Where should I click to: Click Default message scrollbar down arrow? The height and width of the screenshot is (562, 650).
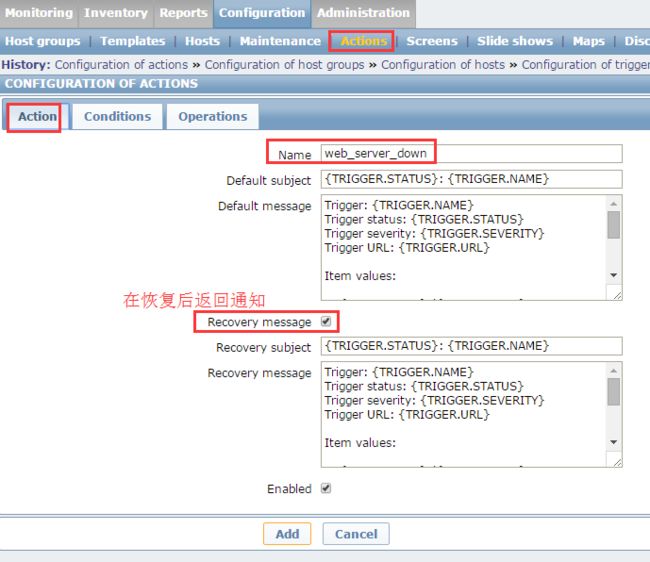click(614, 275)
